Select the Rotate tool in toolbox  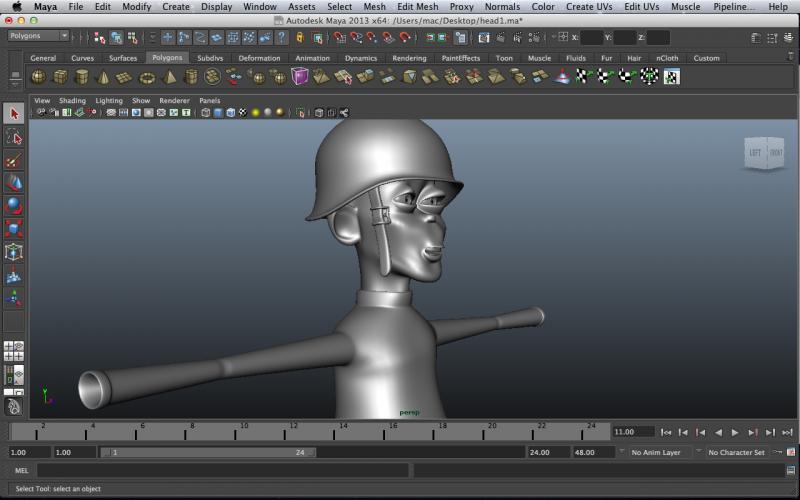point(14,206)
